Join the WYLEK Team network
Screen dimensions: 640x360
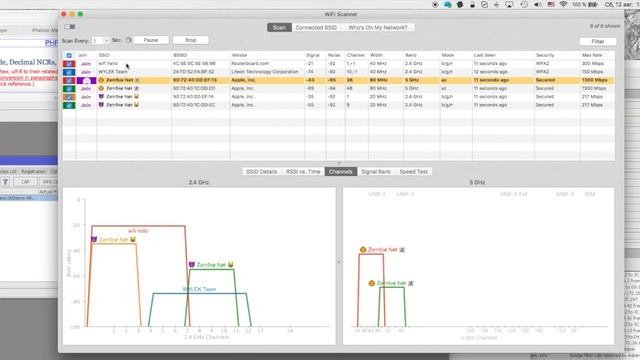[86, 72]
